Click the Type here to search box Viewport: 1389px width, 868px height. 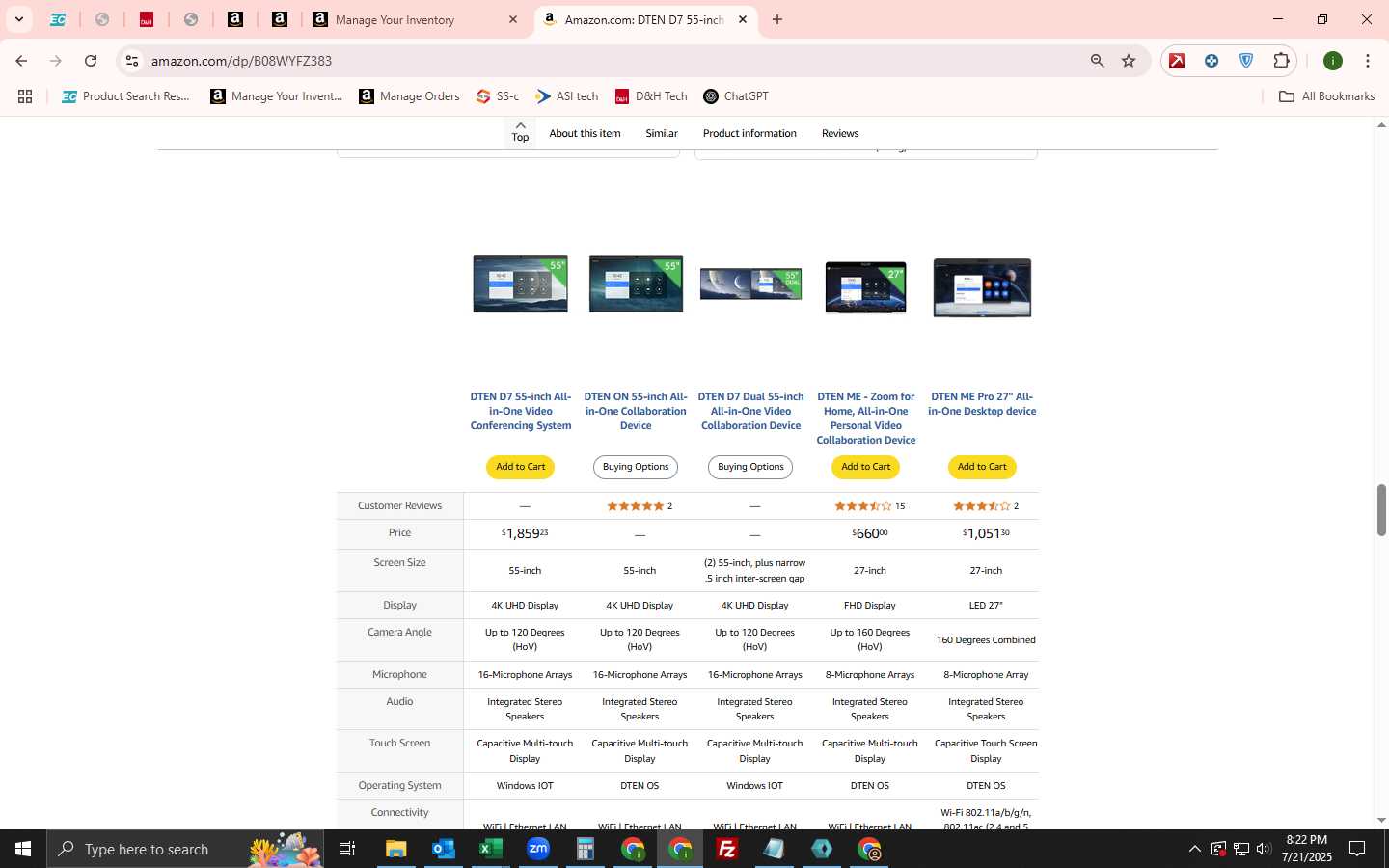185,849
